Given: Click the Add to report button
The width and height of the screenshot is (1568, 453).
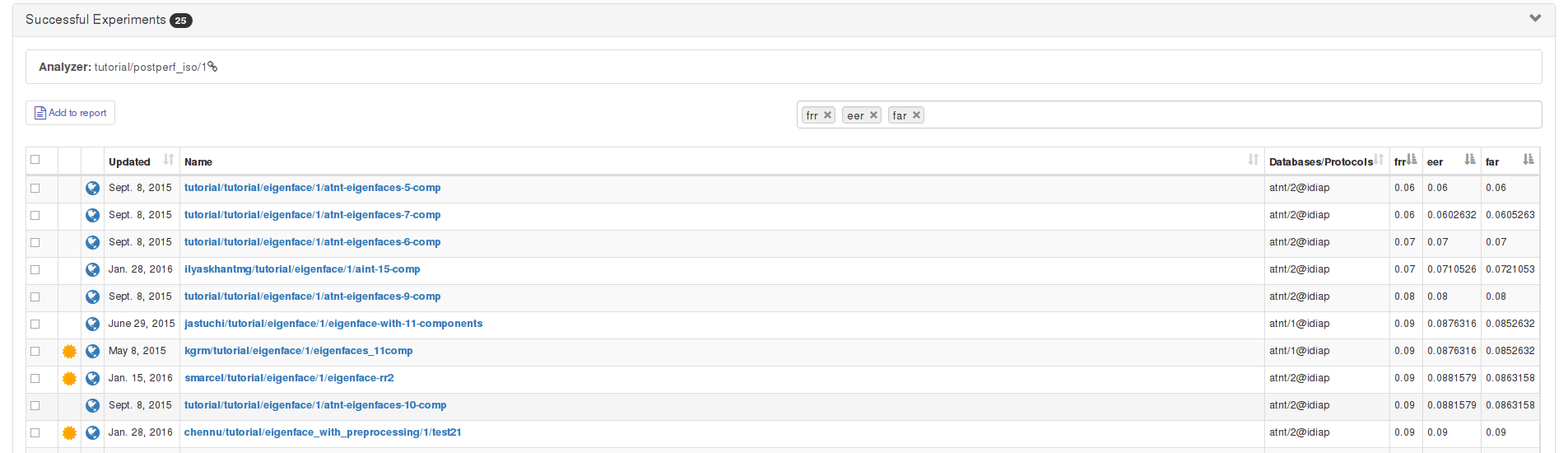Looking at the screenshot, I should pyautogui.click(x=71, y=113).
